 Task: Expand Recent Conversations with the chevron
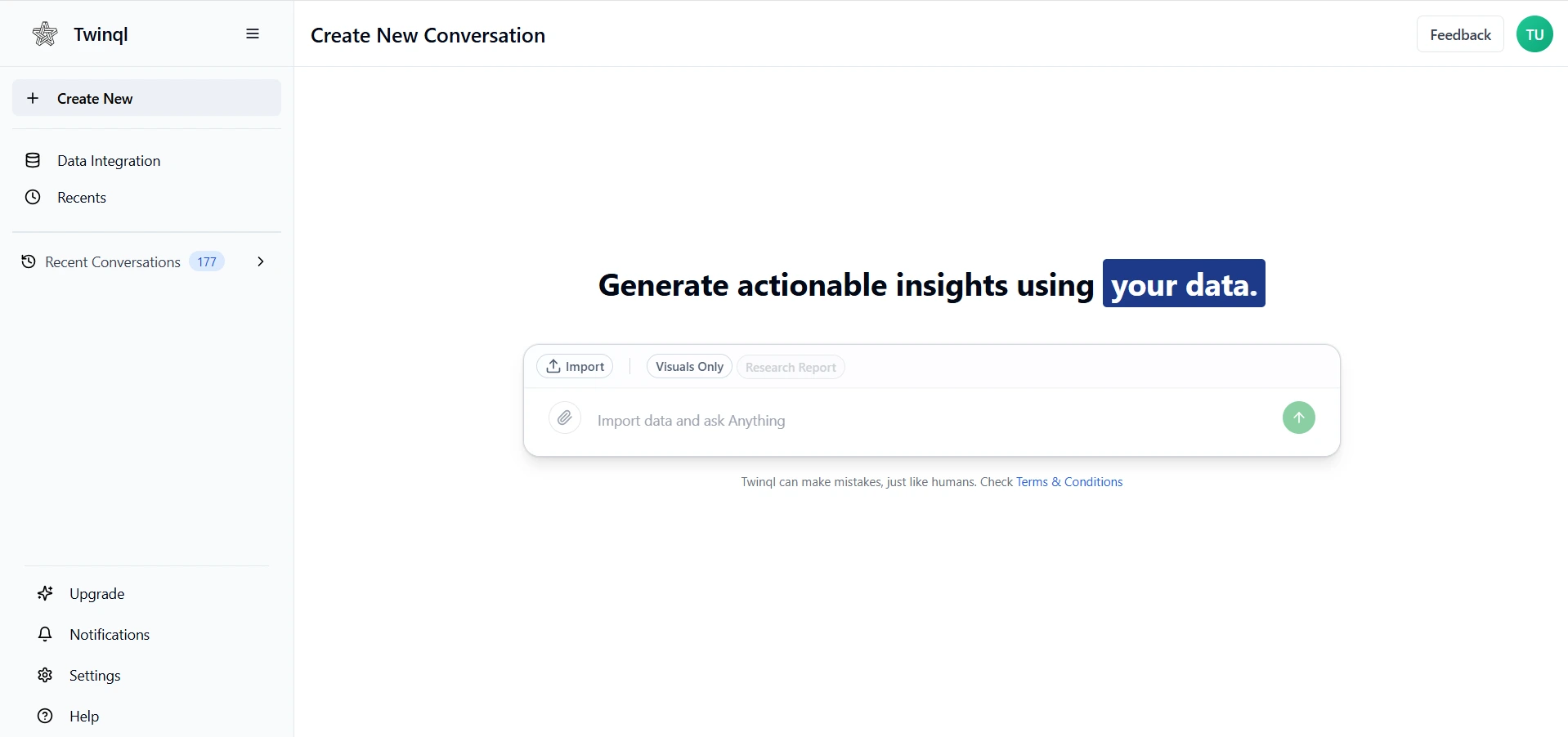point(260,261)
